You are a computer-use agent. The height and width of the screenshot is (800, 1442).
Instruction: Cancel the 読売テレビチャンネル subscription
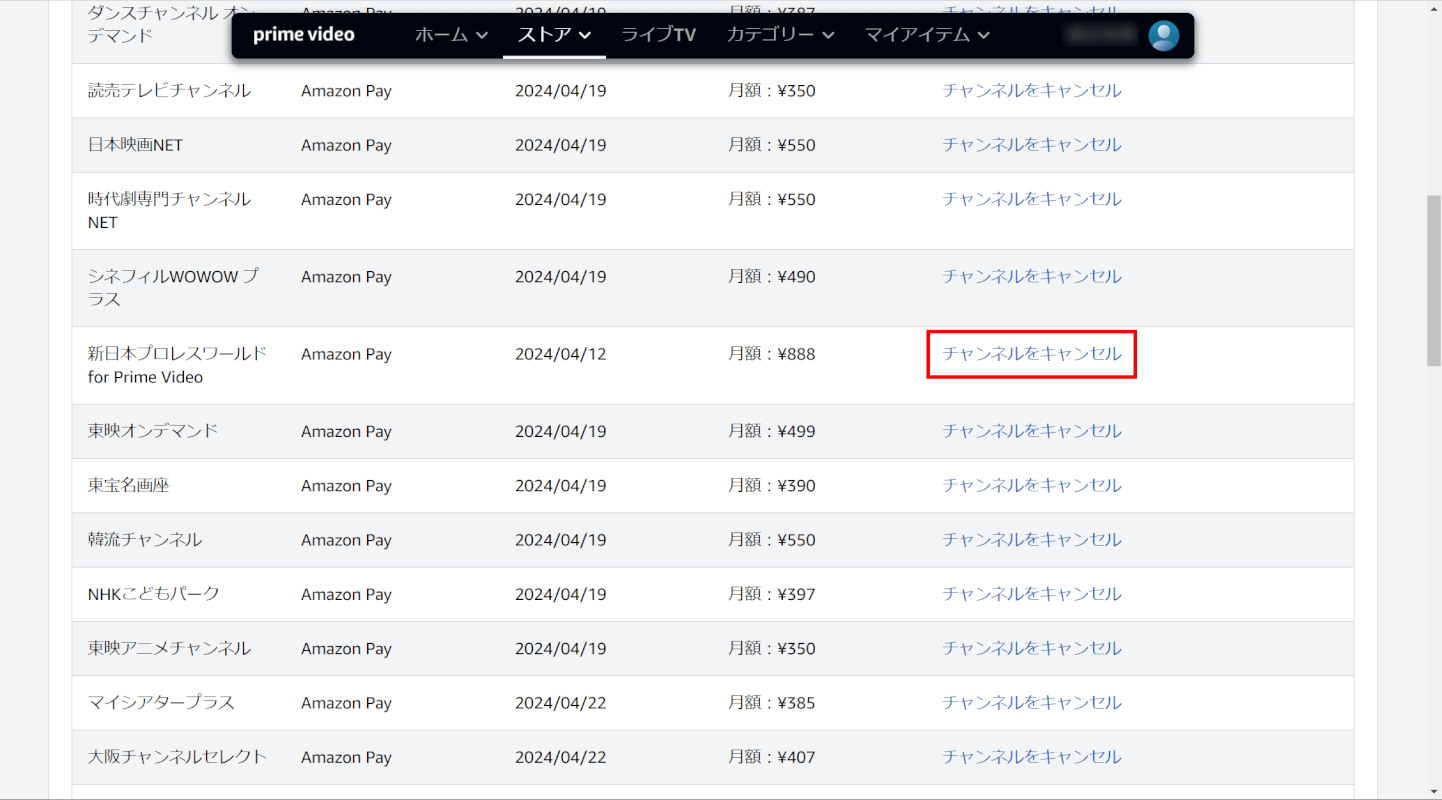1032,91
